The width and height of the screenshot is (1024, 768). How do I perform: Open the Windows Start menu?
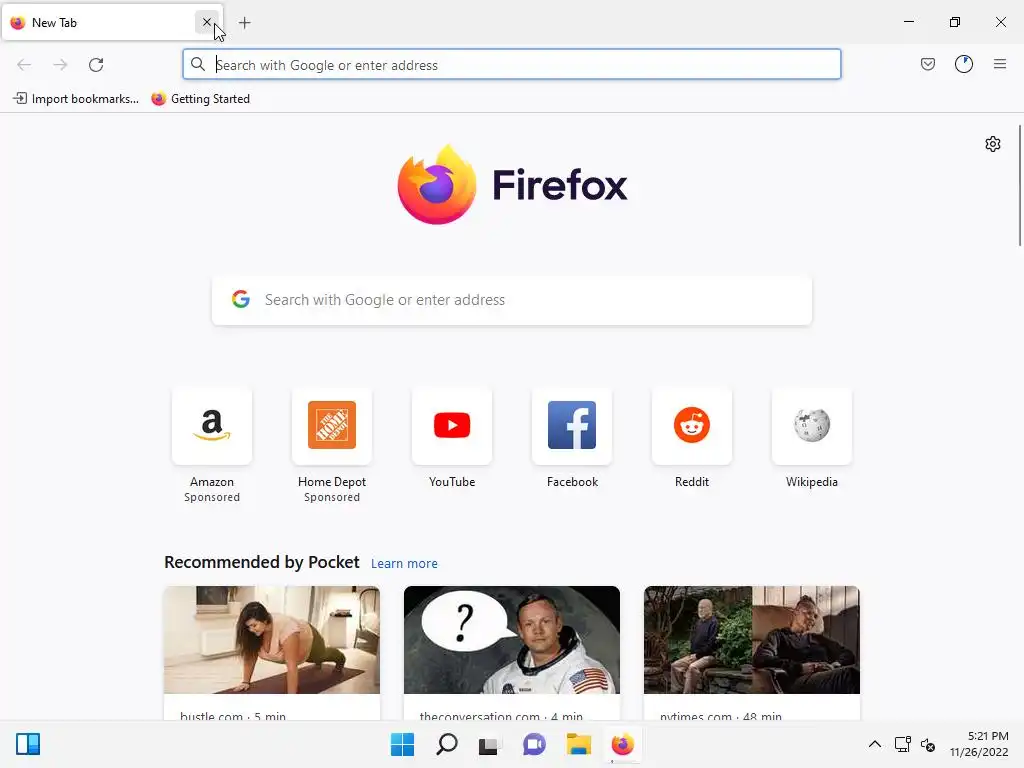402,744
